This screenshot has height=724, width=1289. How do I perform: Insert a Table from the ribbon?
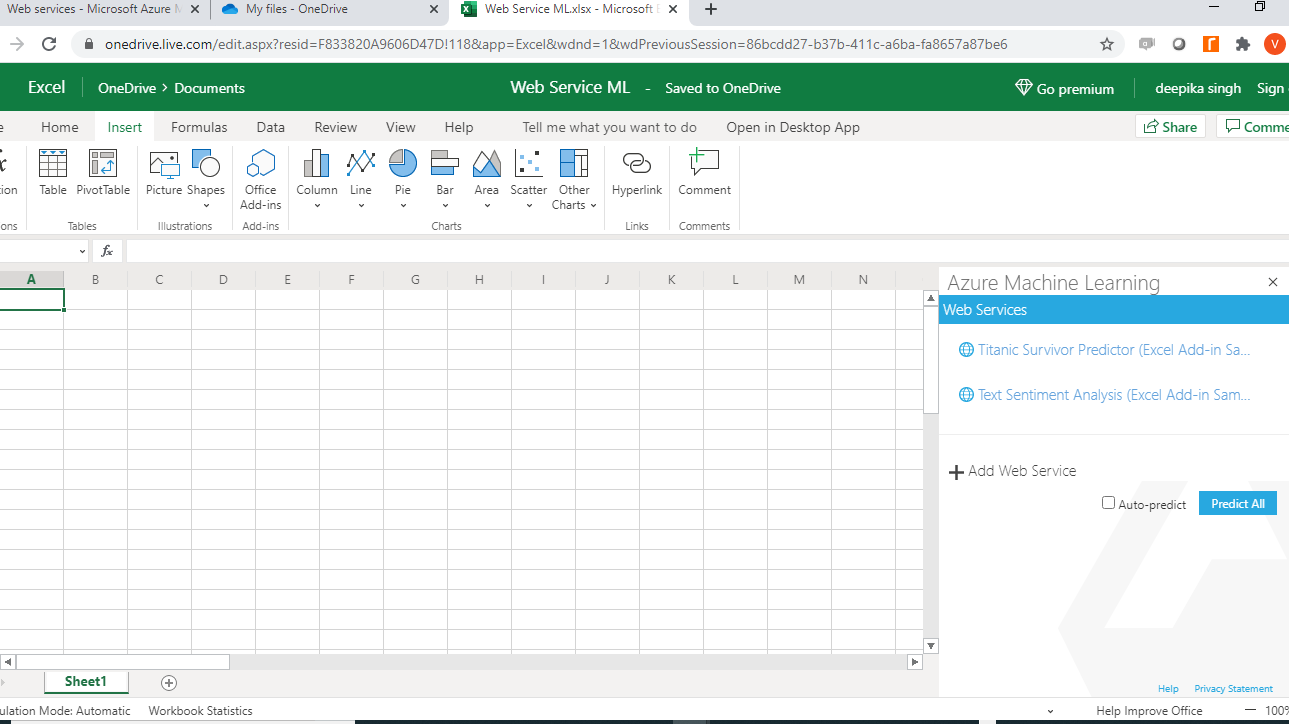click(x=53, y=173)
